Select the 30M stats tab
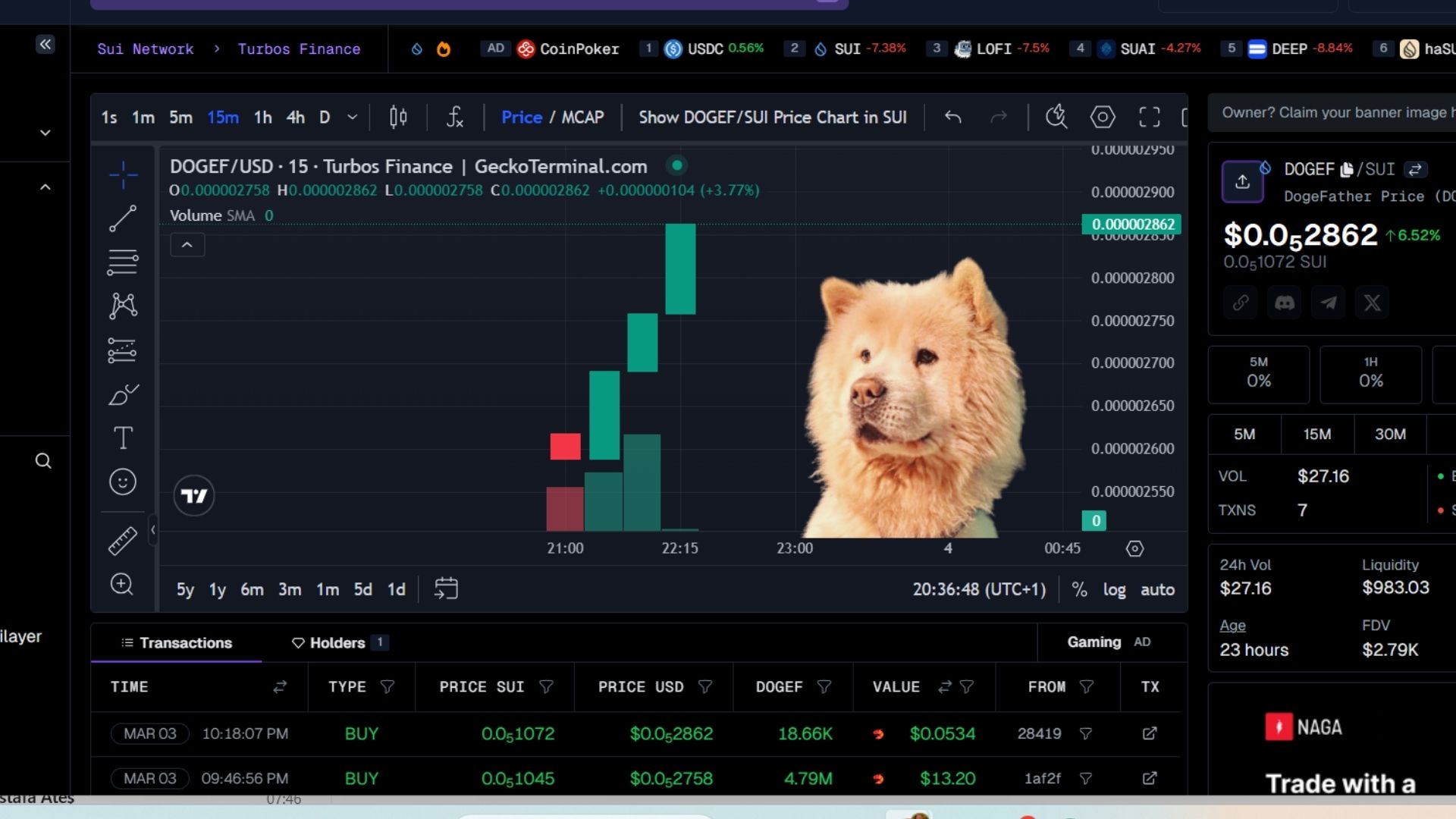Screen dimensions: 1456x819 [x=1390, y=434]
